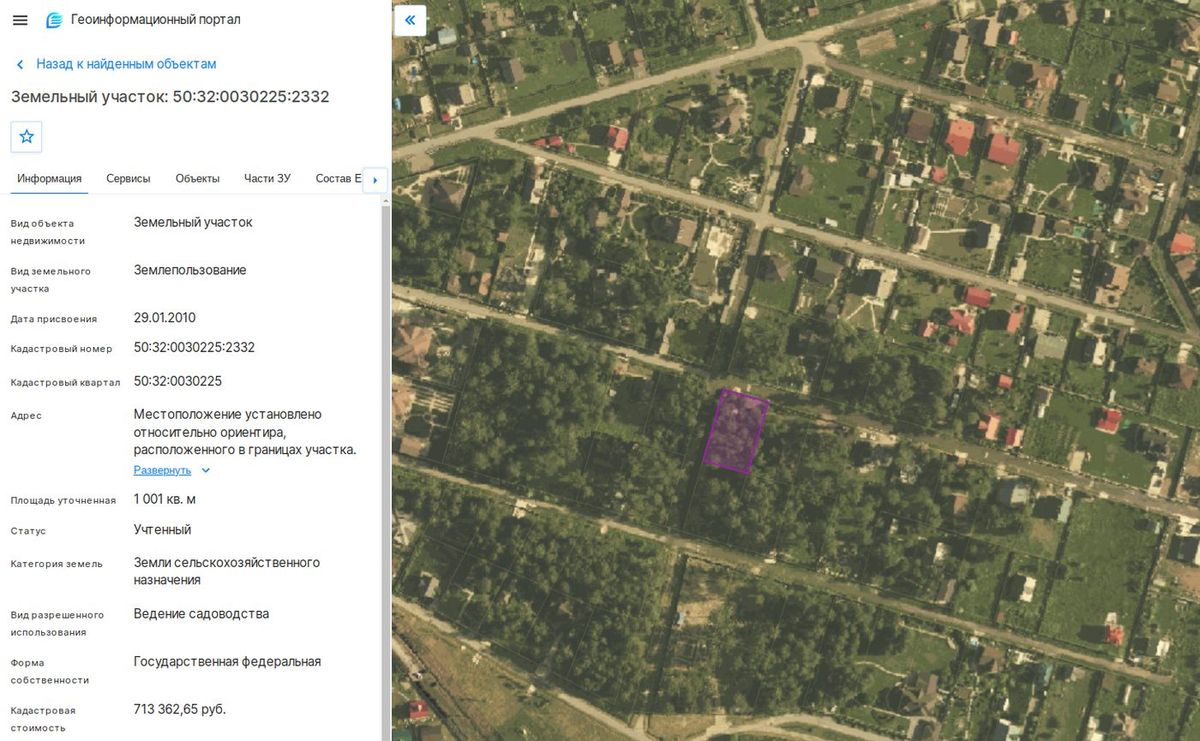Click the label Дата присвоения
The height and width of the screenshot is (741, 1200).
click(x=54, y=319)
